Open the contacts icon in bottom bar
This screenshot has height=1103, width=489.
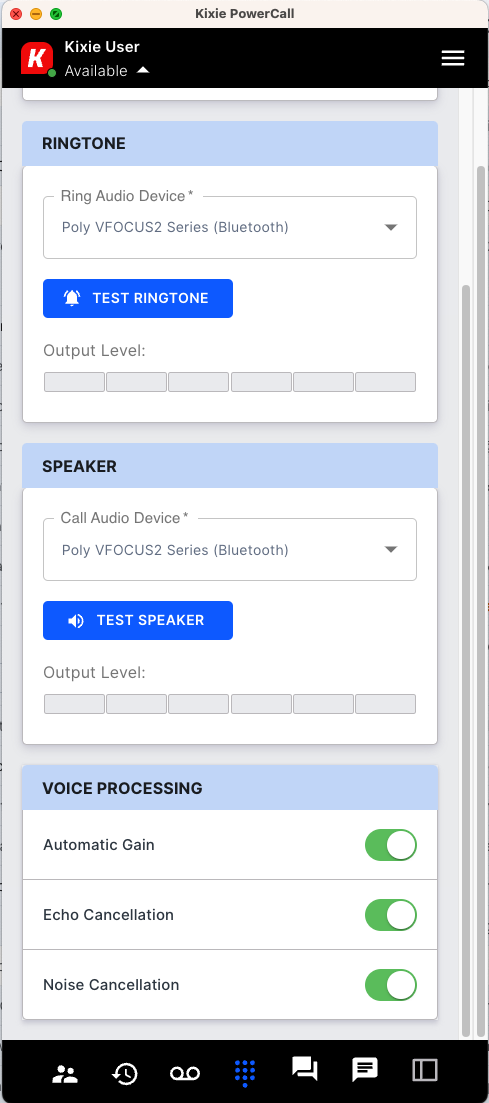pos(65,1073)
